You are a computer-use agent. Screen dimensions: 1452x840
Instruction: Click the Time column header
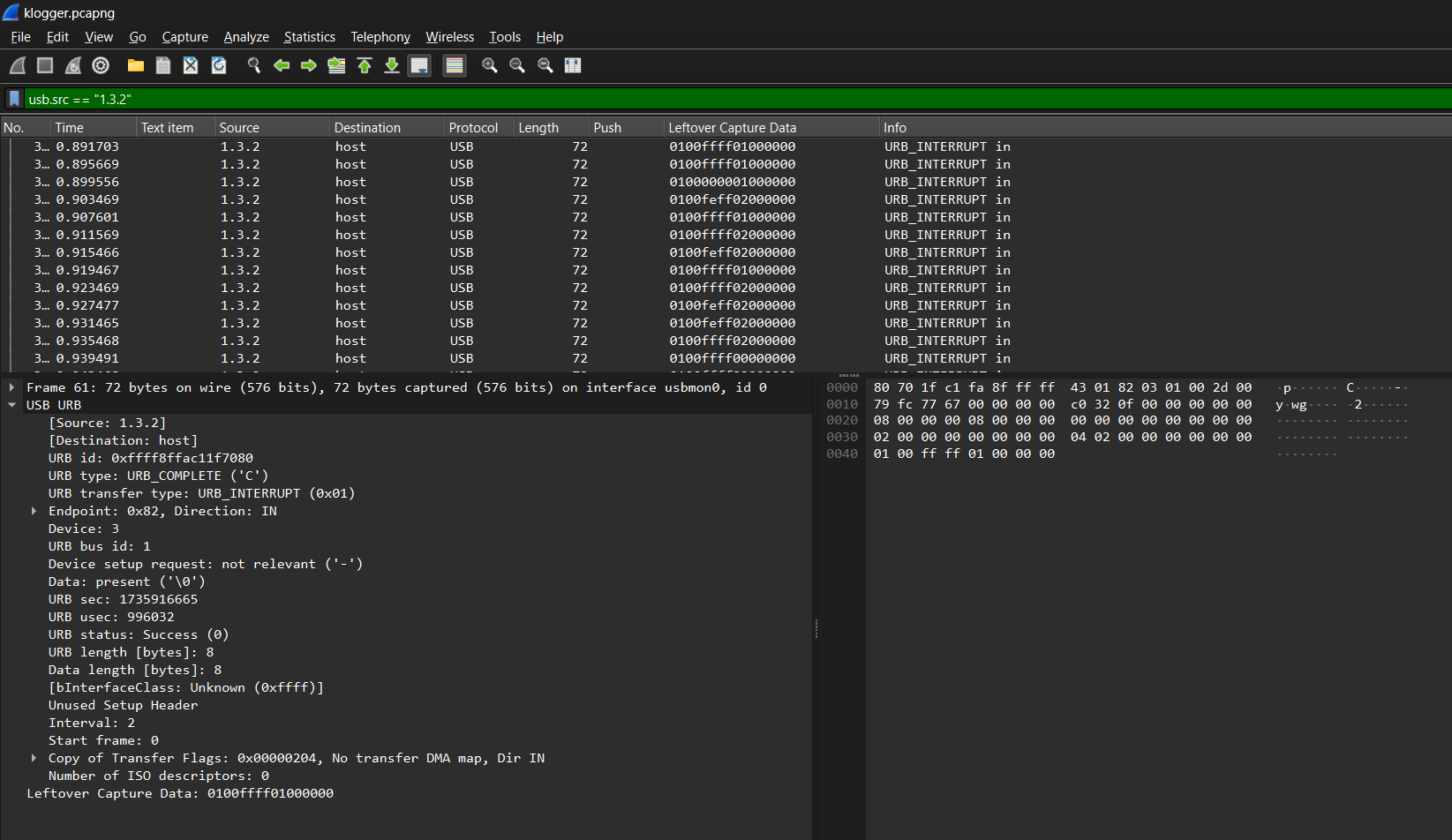click(x=70, y=128)
